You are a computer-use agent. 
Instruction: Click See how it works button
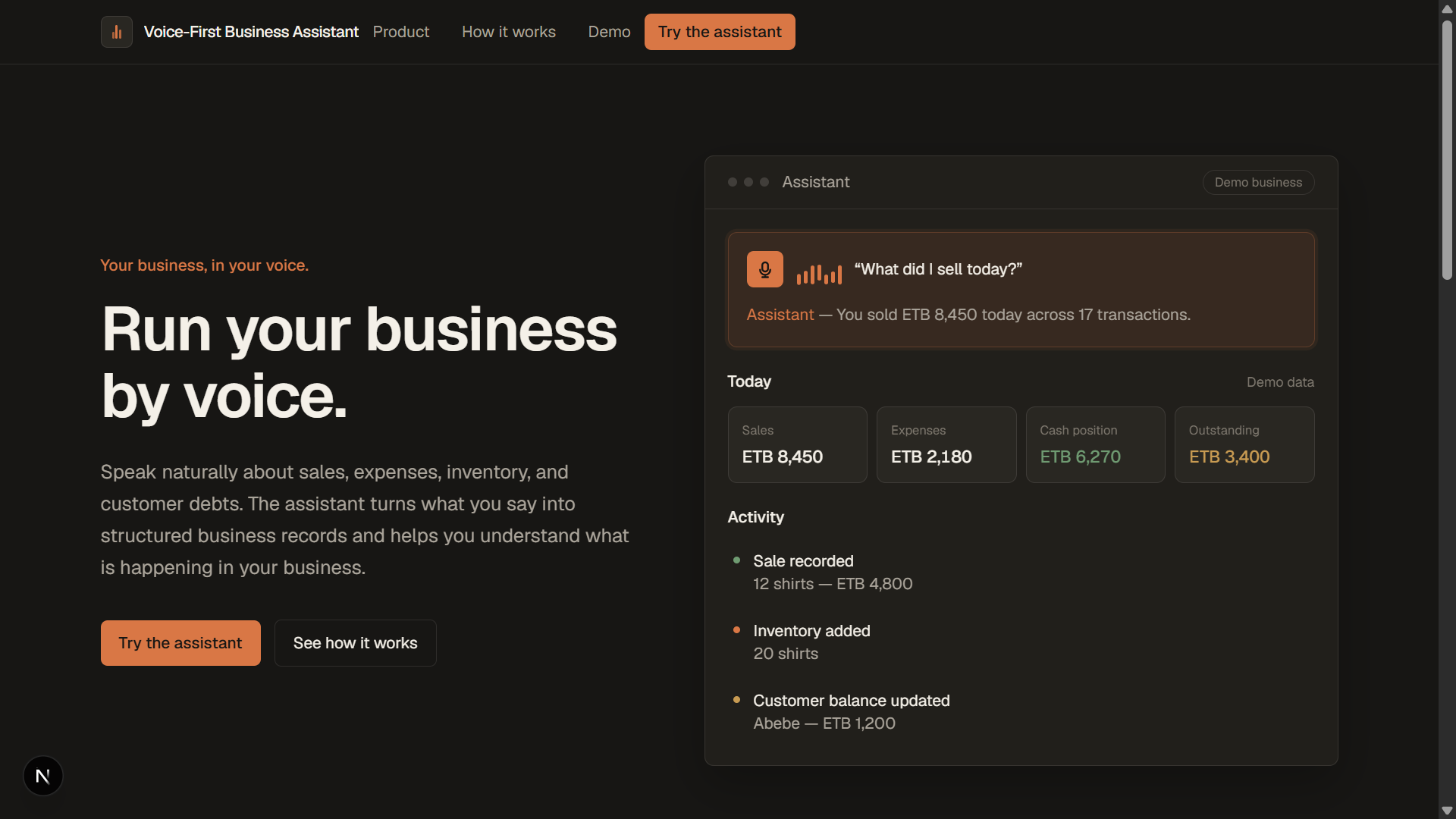coord(356,643)
